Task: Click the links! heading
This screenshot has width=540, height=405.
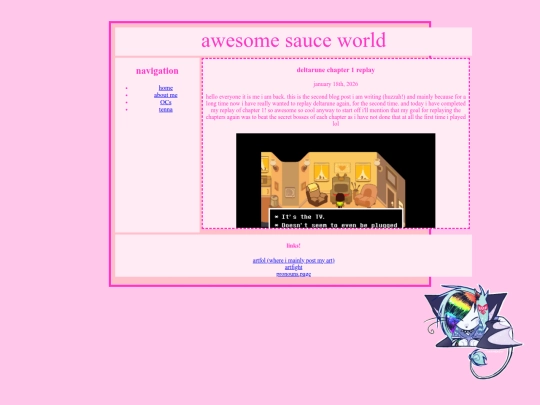Action: coord(293,246)
